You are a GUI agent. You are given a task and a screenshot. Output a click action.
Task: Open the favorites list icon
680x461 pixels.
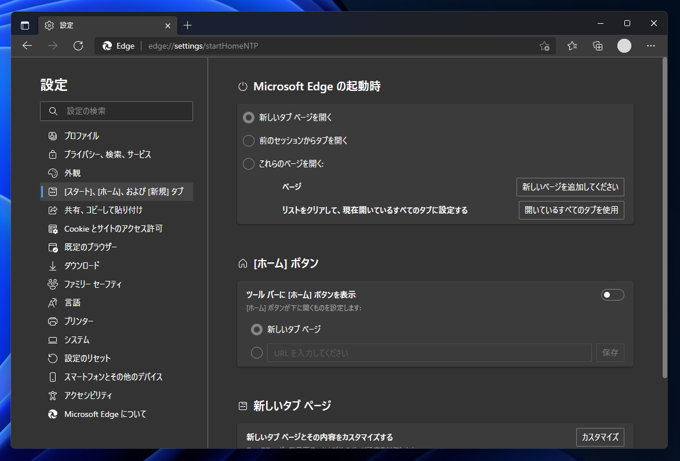(x=572, y=46)
